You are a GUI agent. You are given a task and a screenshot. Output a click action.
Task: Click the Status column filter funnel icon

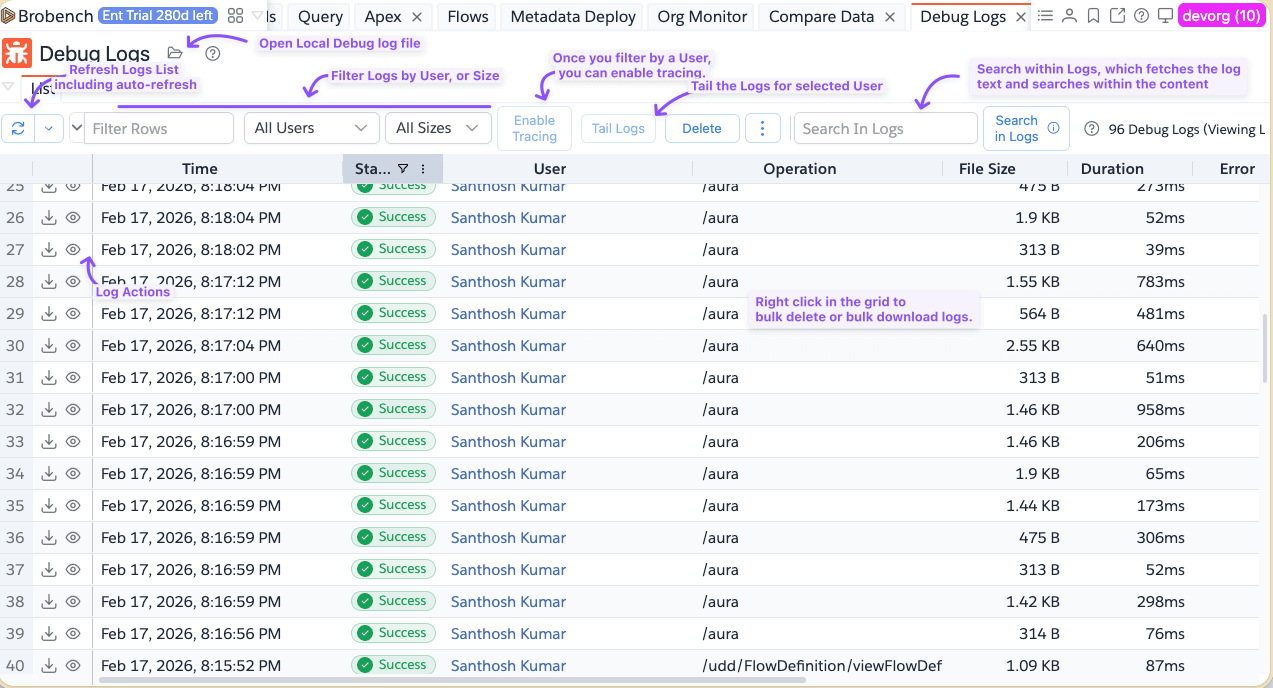402,169
